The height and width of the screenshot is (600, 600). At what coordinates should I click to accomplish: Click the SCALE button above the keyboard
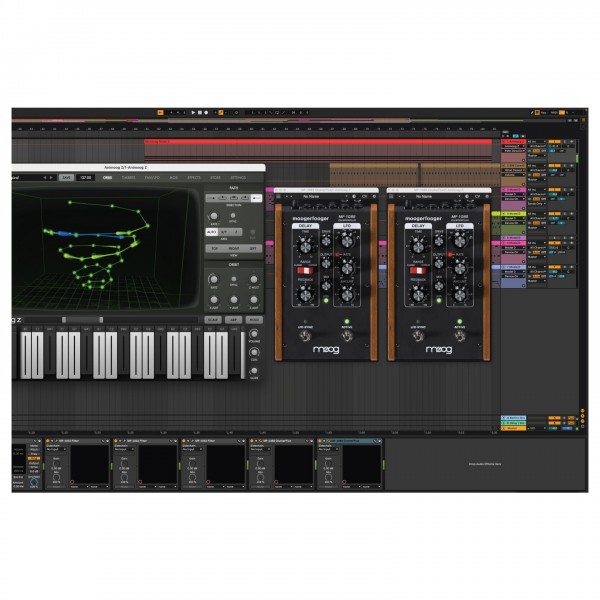pos(213,320)
